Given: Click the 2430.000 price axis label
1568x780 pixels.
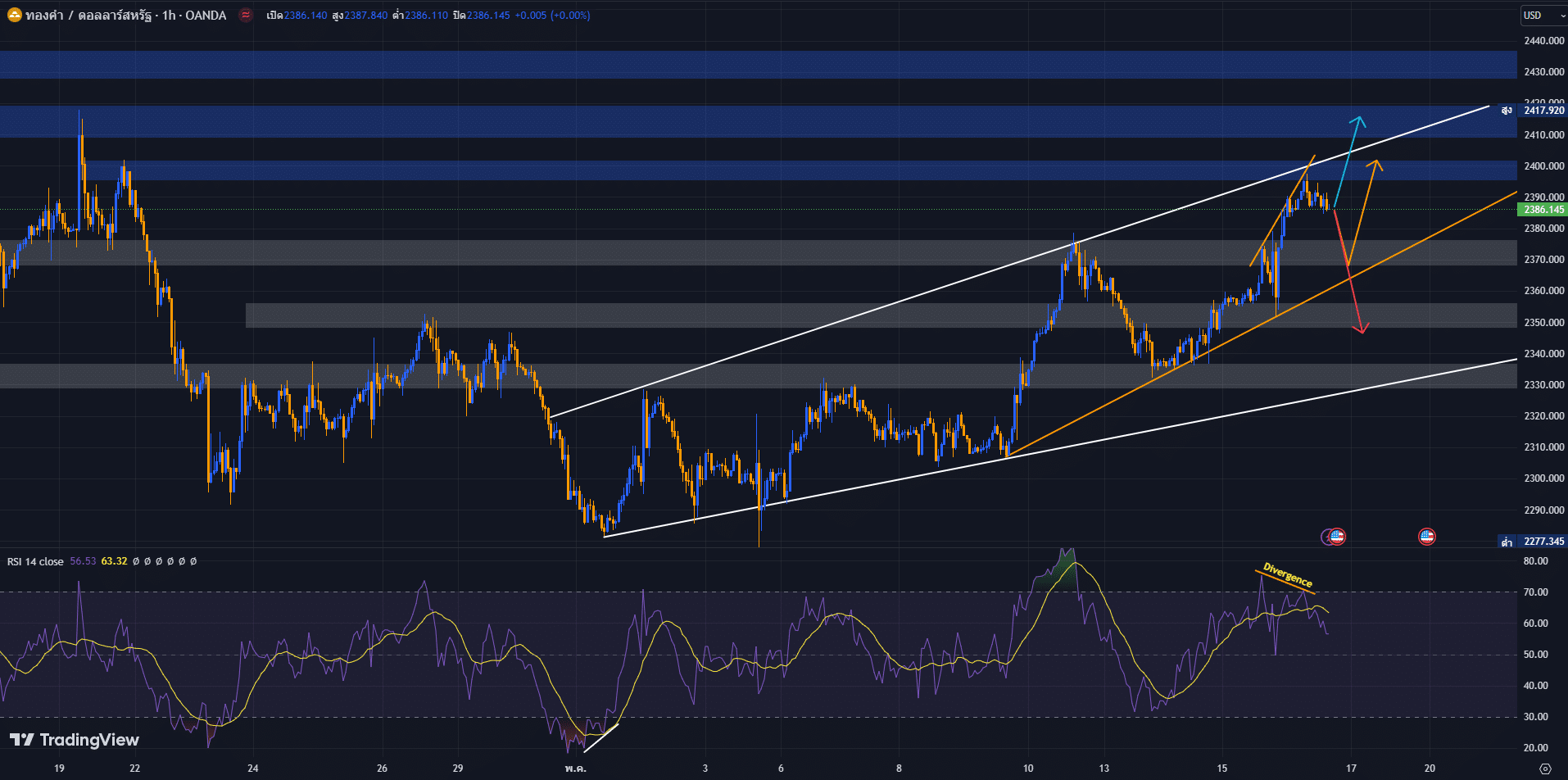Looking at the screenshot, I should (1544, 71).
